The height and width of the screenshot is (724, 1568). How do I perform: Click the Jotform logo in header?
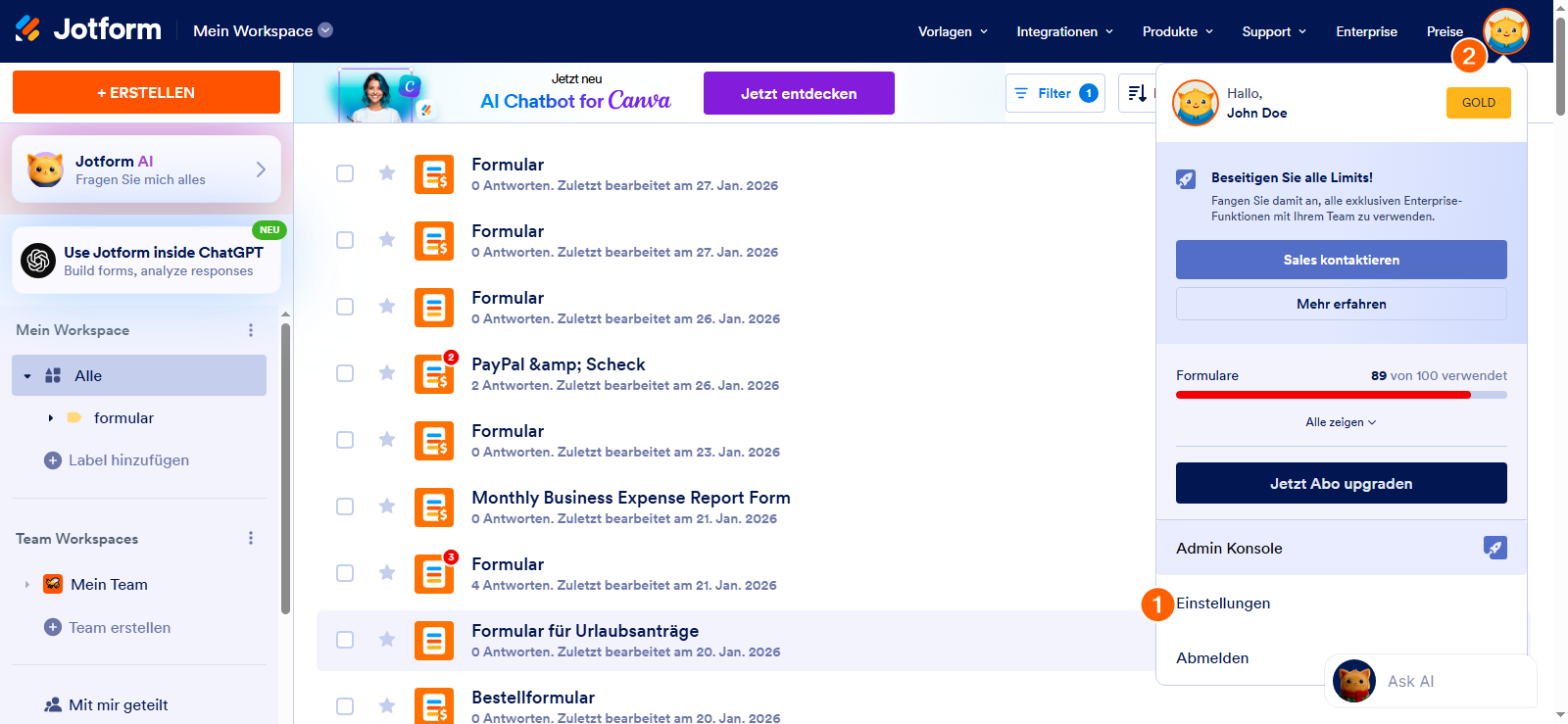[88, 30]
